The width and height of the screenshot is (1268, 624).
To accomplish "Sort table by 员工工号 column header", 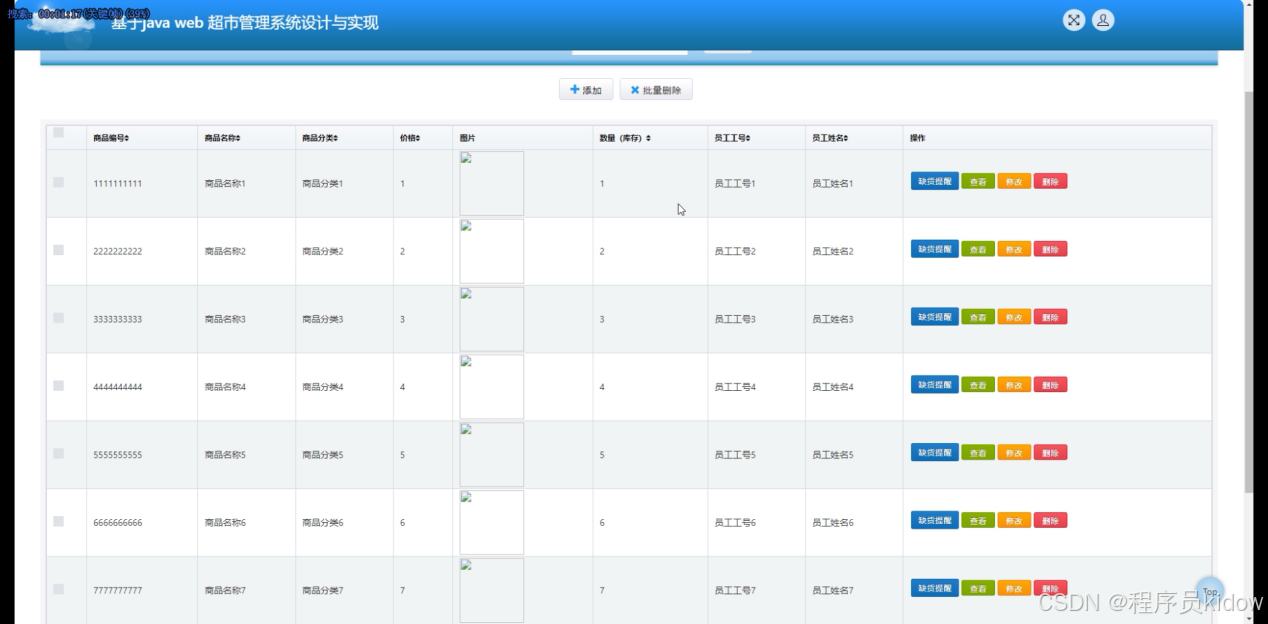I will (x=732, y=138).
